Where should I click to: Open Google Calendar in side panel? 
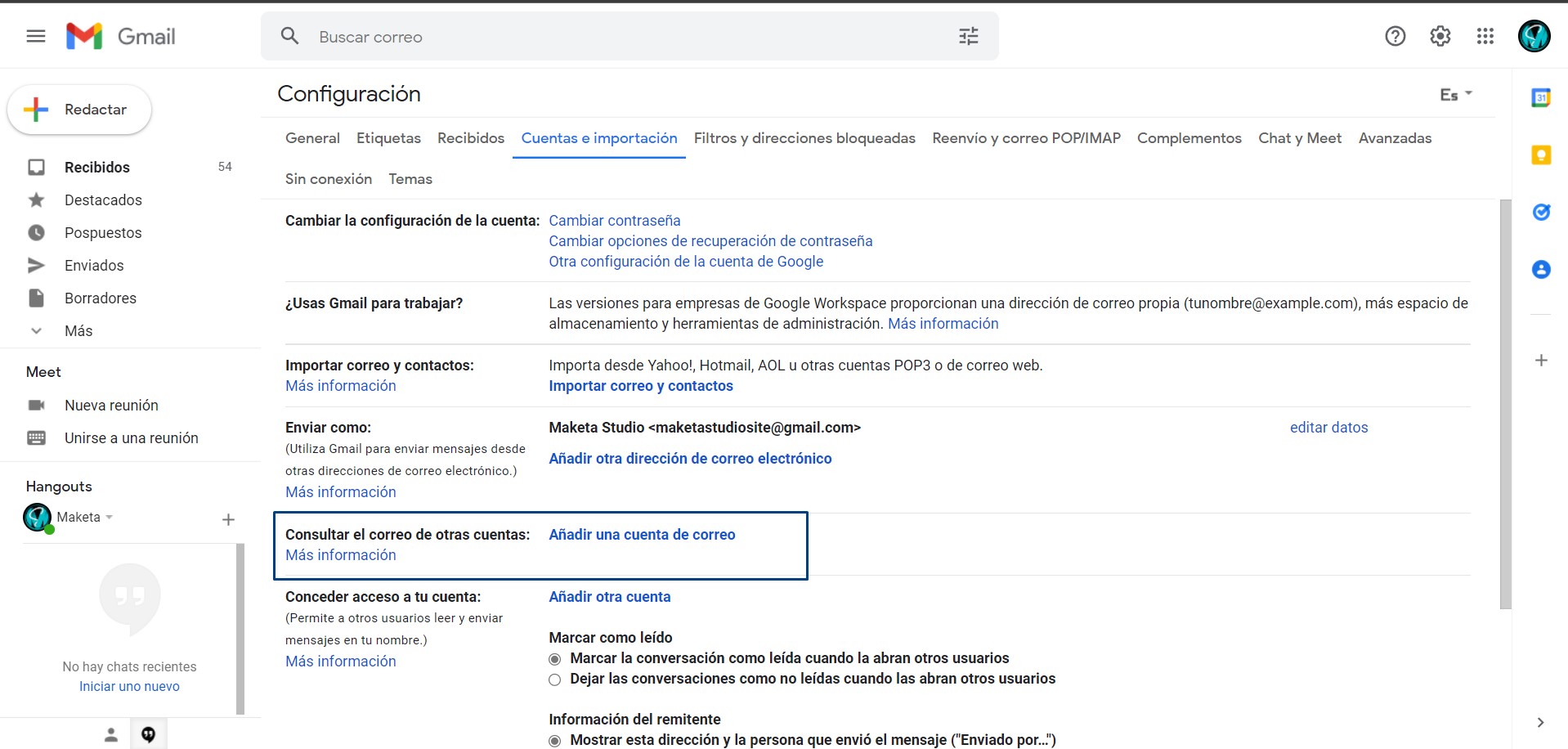point(1540,98)
